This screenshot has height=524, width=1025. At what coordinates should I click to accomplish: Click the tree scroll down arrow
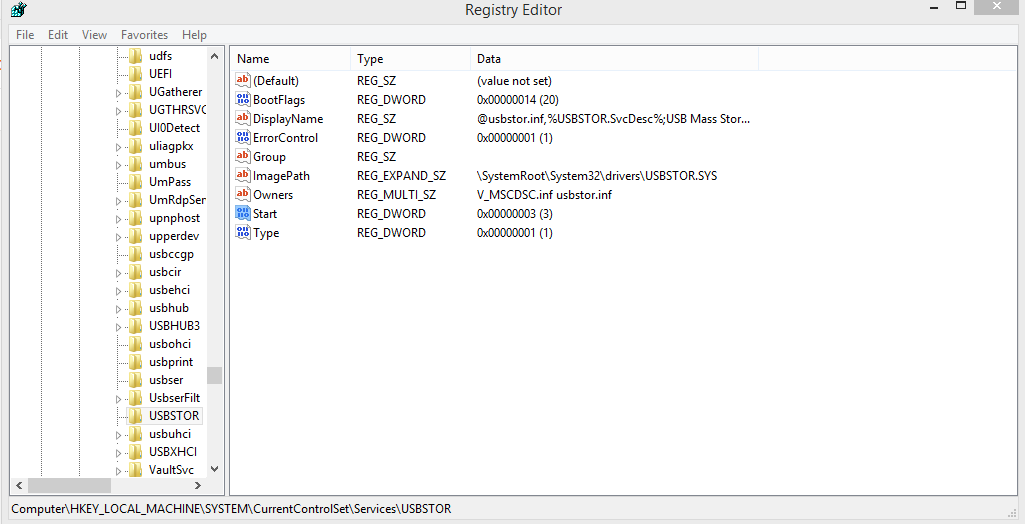(x=214, y=469)
